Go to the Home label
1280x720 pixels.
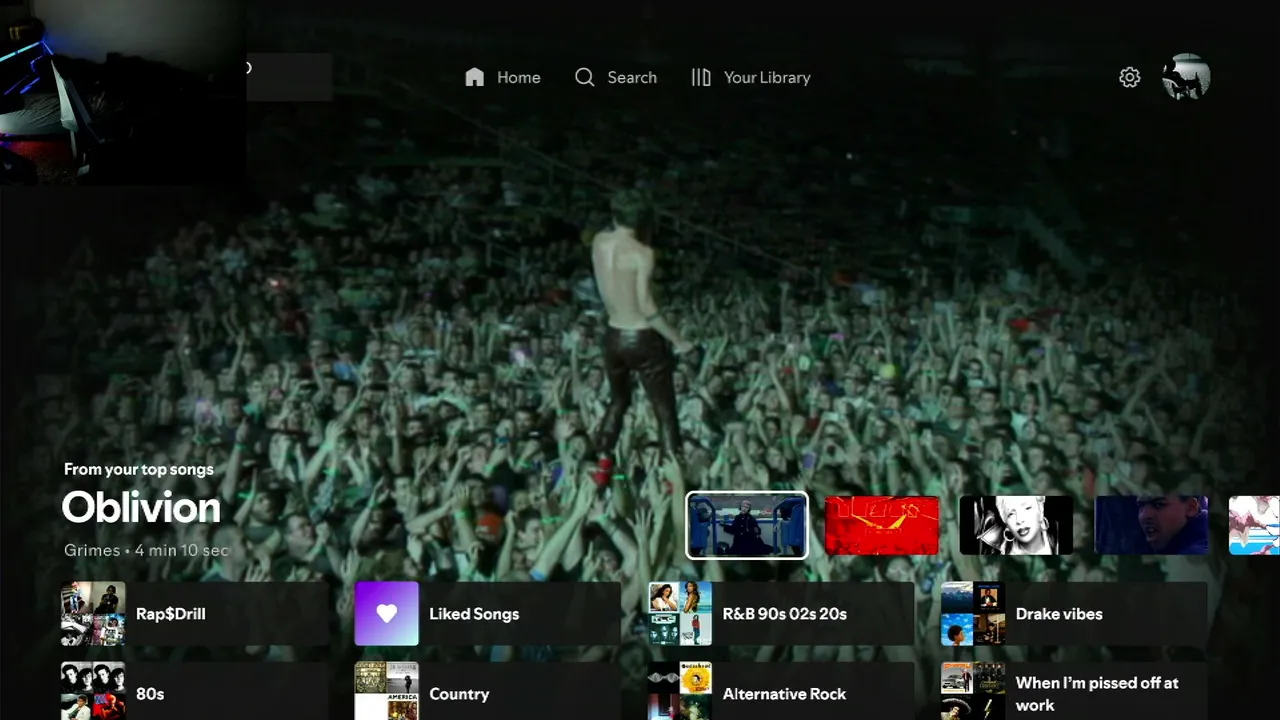point(519,77)
